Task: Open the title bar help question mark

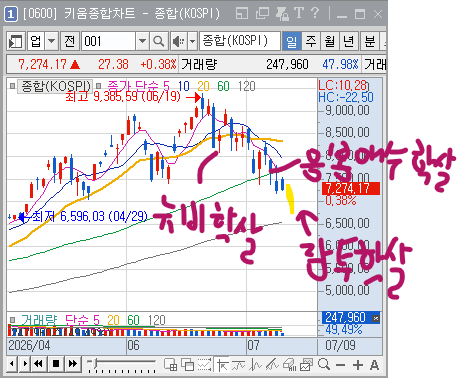Action: click(x=315, y=13)
